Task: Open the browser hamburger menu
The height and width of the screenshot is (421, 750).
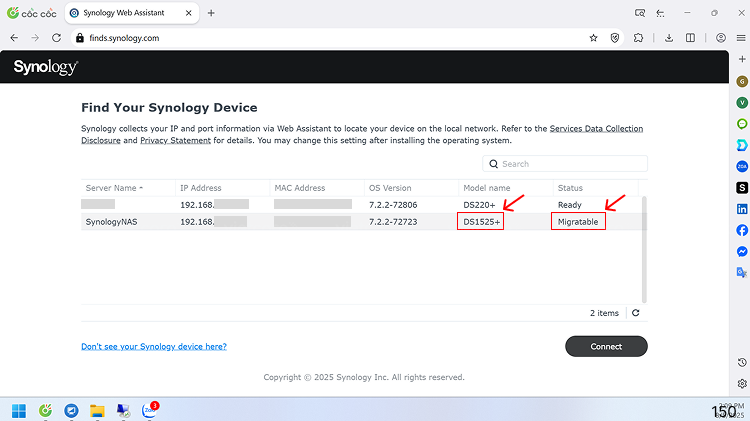Action: point(741,38)
